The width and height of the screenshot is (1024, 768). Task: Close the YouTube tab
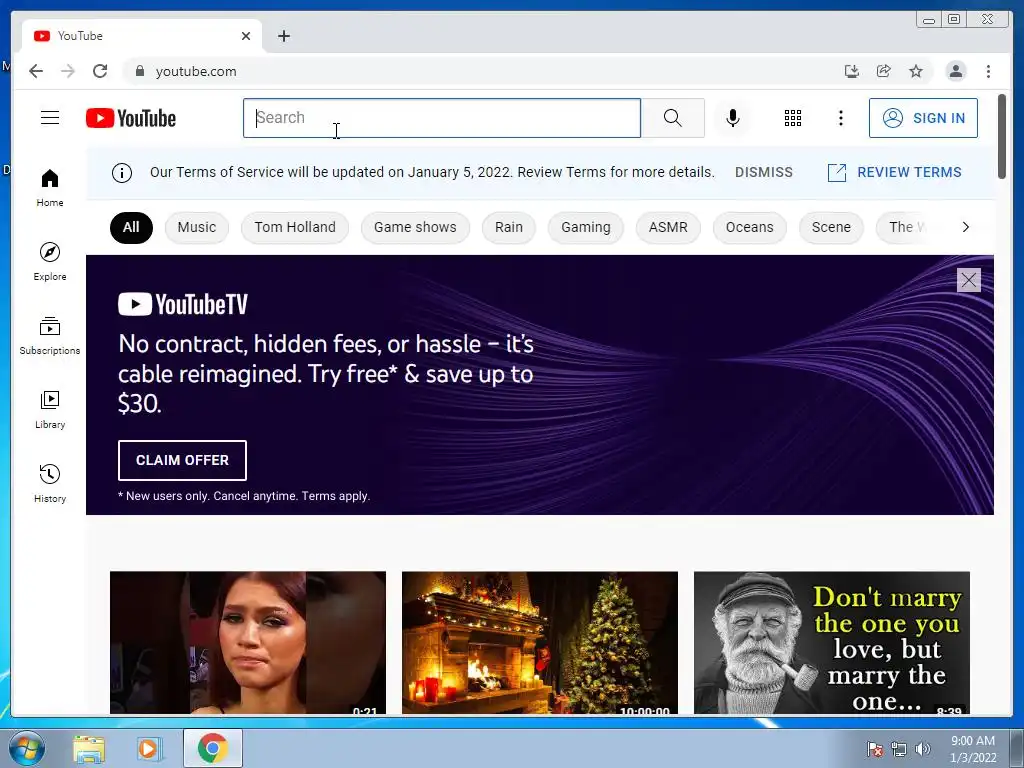point(246,36)
